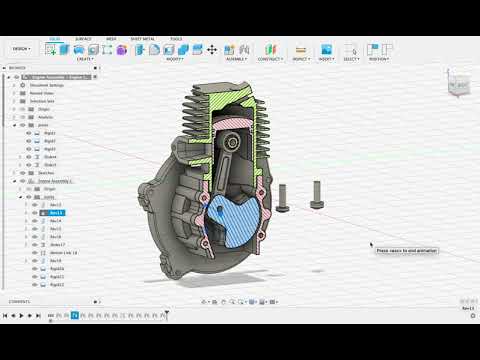Collapse the Browser panel header arrow
Image resolution: width=480 pixels, height=360 pixels.
click(x=4, y=68)
